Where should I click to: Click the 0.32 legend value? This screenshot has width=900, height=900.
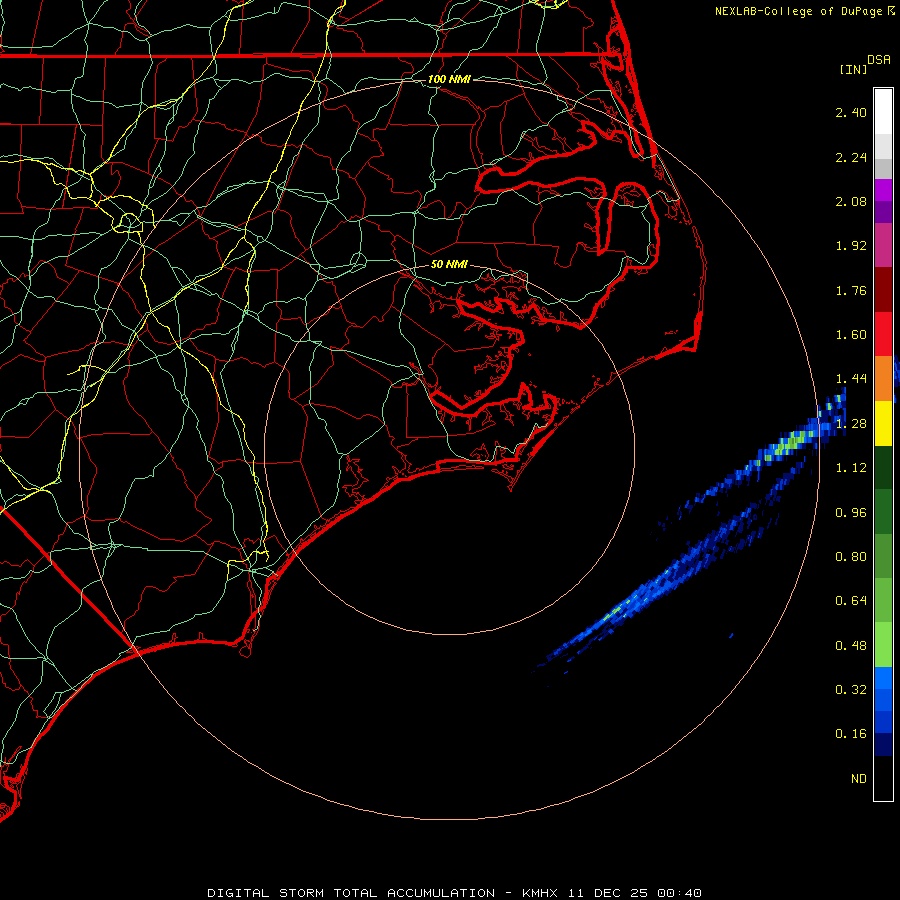click(851, 690)
